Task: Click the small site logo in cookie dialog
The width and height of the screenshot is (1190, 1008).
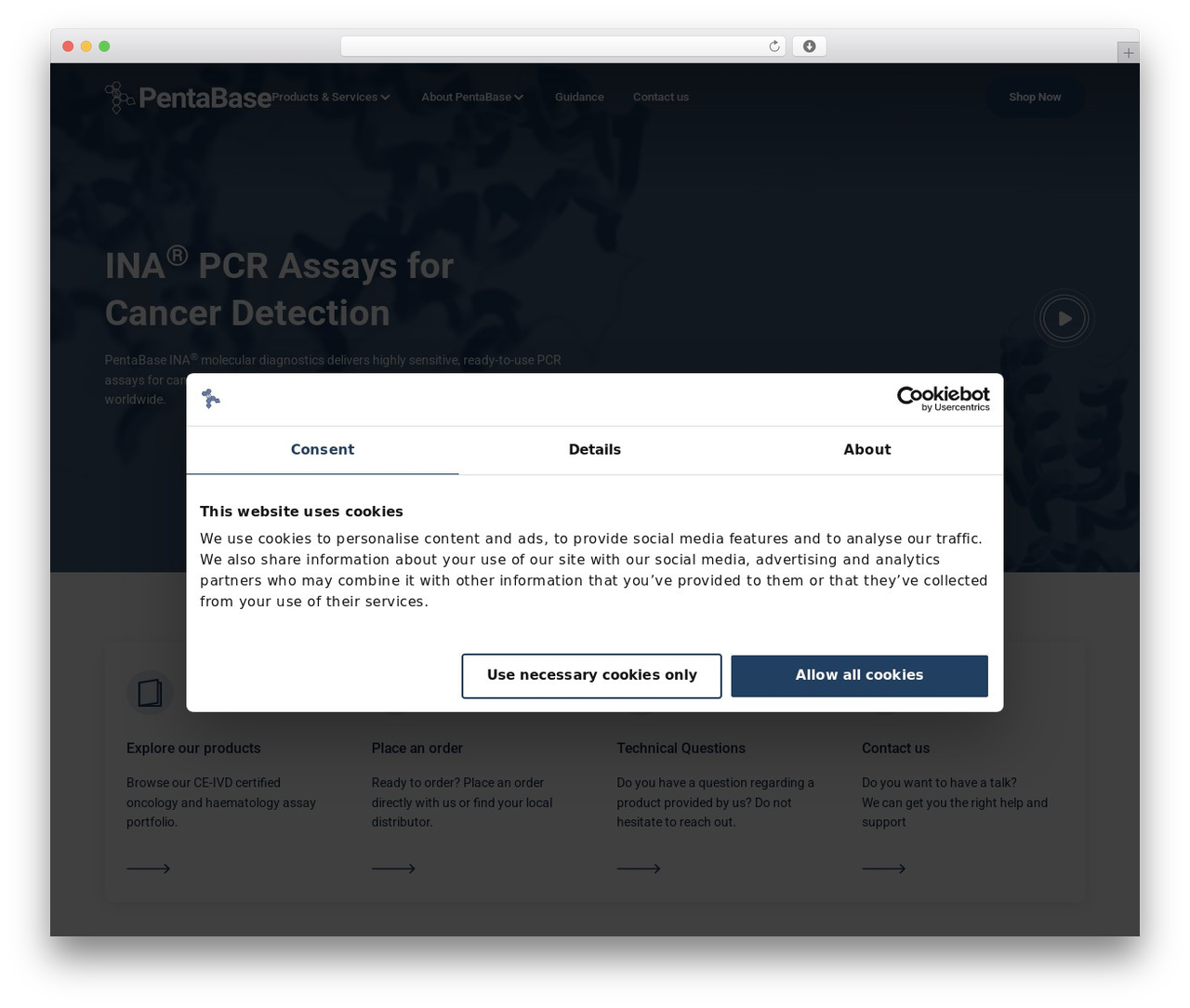Action: click(x=211, y=399)
